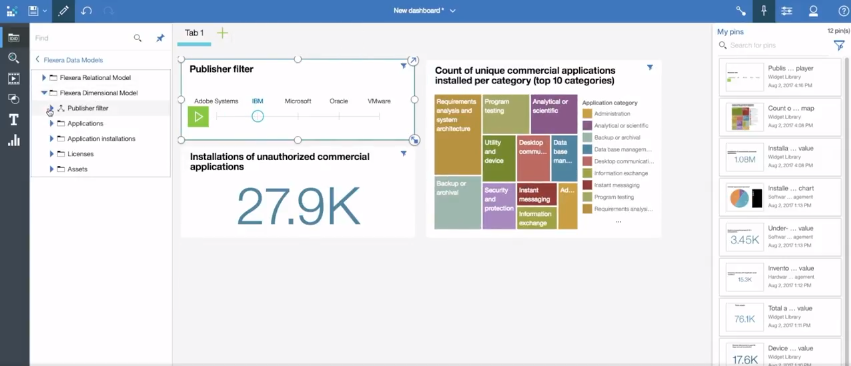
Task: Select Requirements analysis treemap tile
Action: click(x=458, y=134)
